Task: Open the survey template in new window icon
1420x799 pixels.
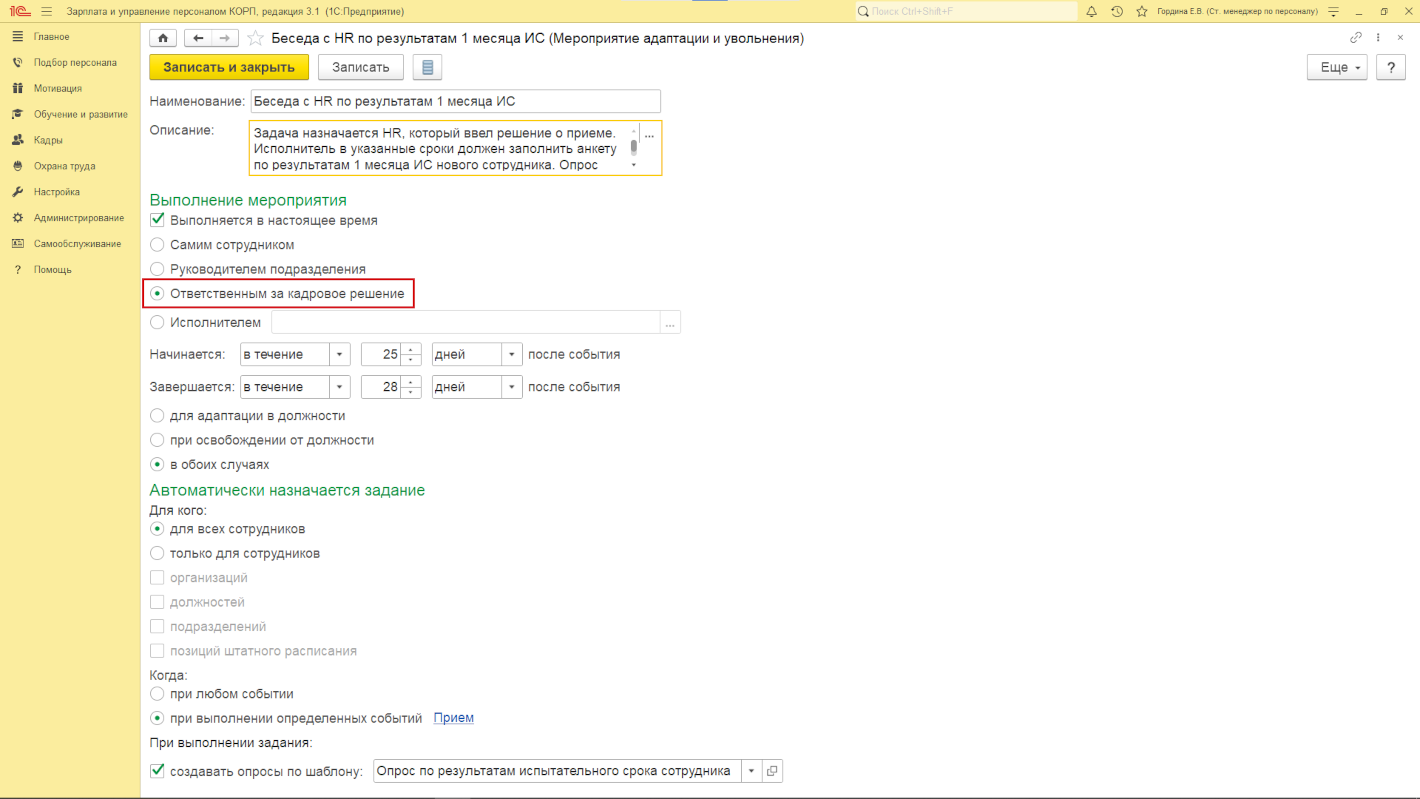Action: coord(772,771)
